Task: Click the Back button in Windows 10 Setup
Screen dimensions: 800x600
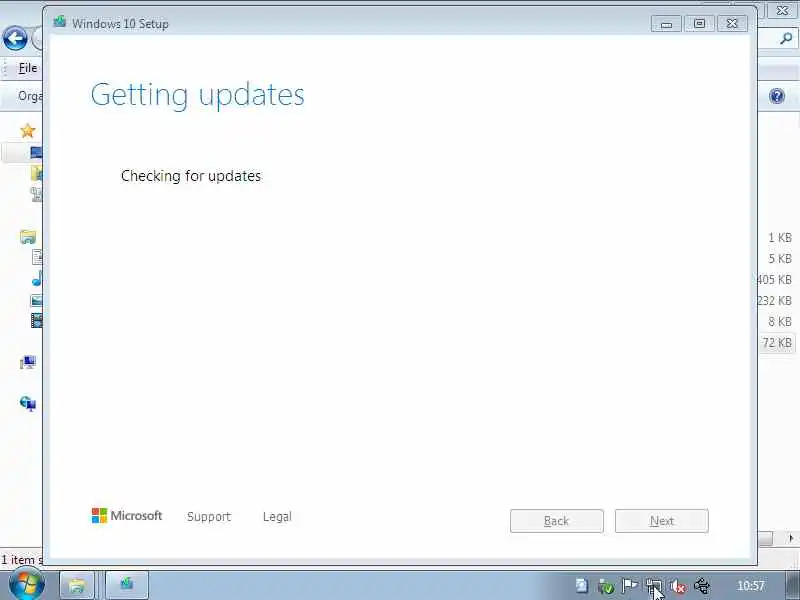Action: 557,521
